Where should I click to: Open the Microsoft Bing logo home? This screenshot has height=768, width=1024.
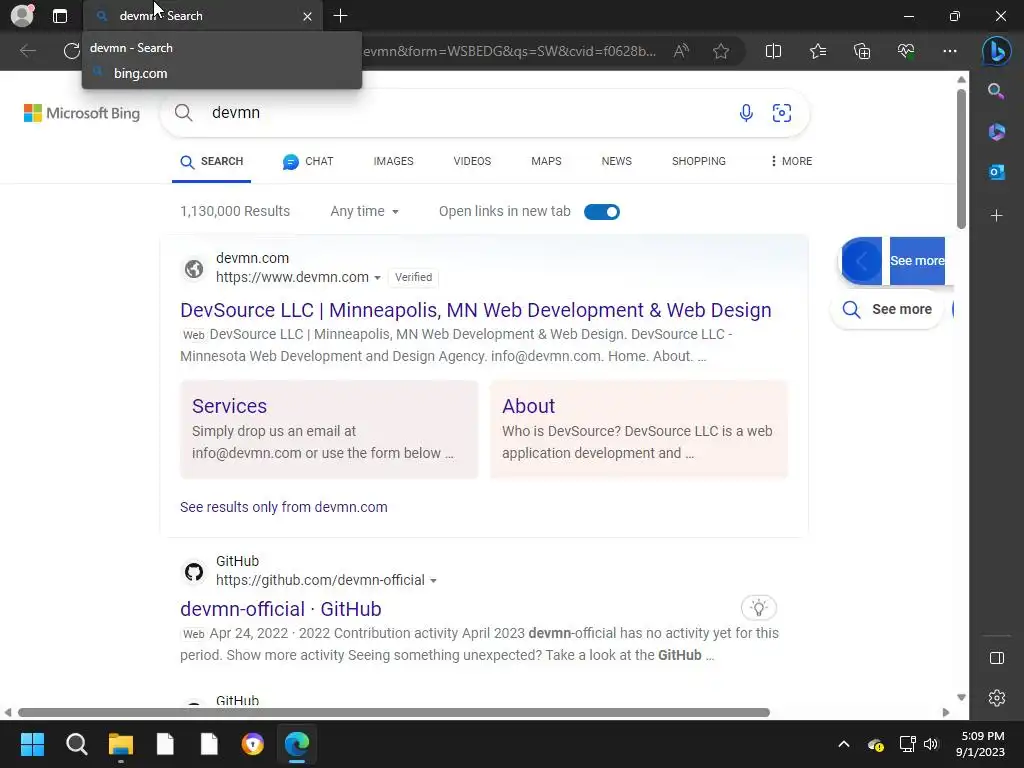[x=82, y=113]
